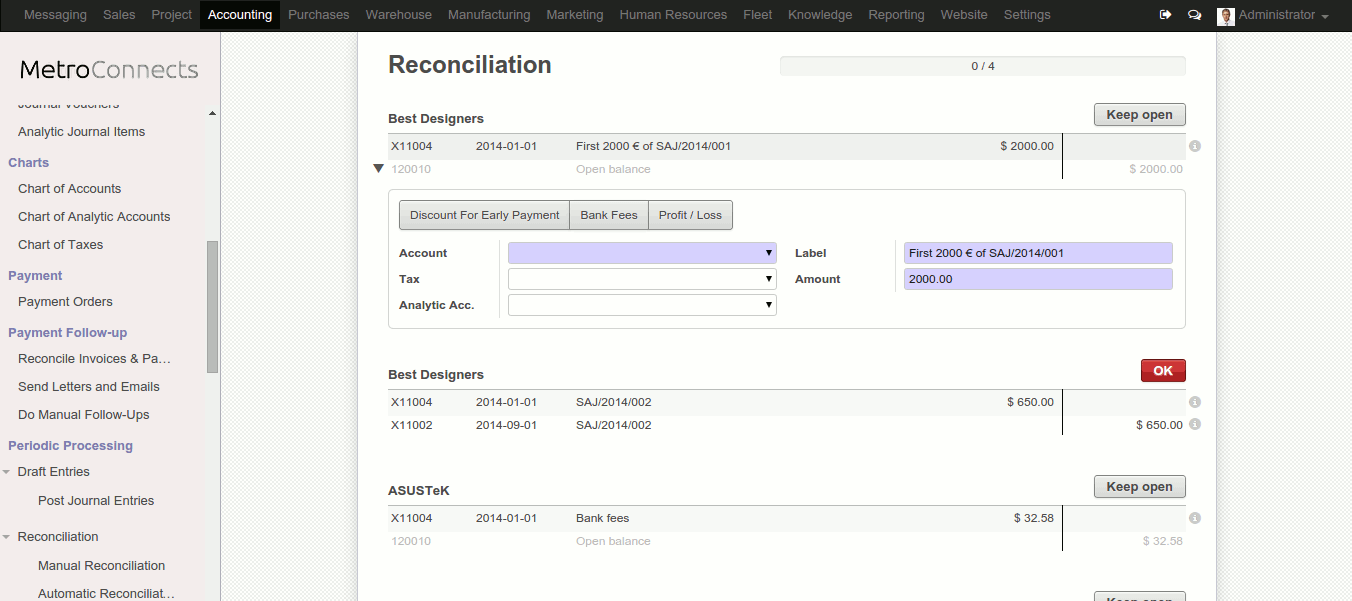Open Chart of Accounts link
This screenshot has width=1352, height=601.
(69, 188)
